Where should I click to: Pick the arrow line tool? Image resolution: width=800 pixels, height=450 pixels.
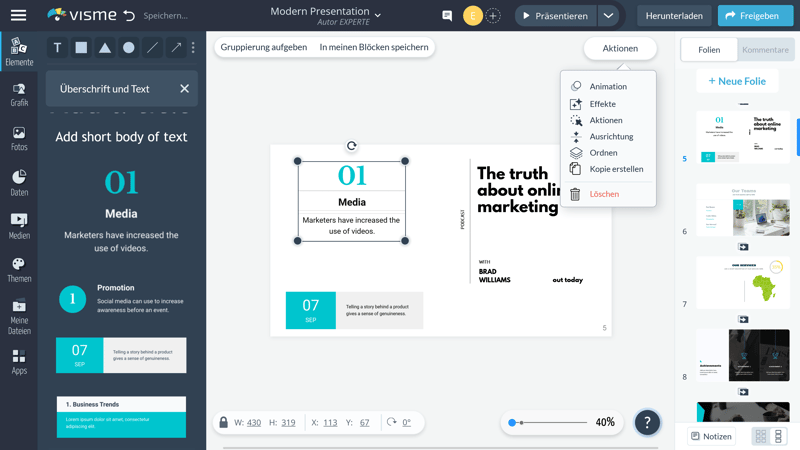click(176, 47)
